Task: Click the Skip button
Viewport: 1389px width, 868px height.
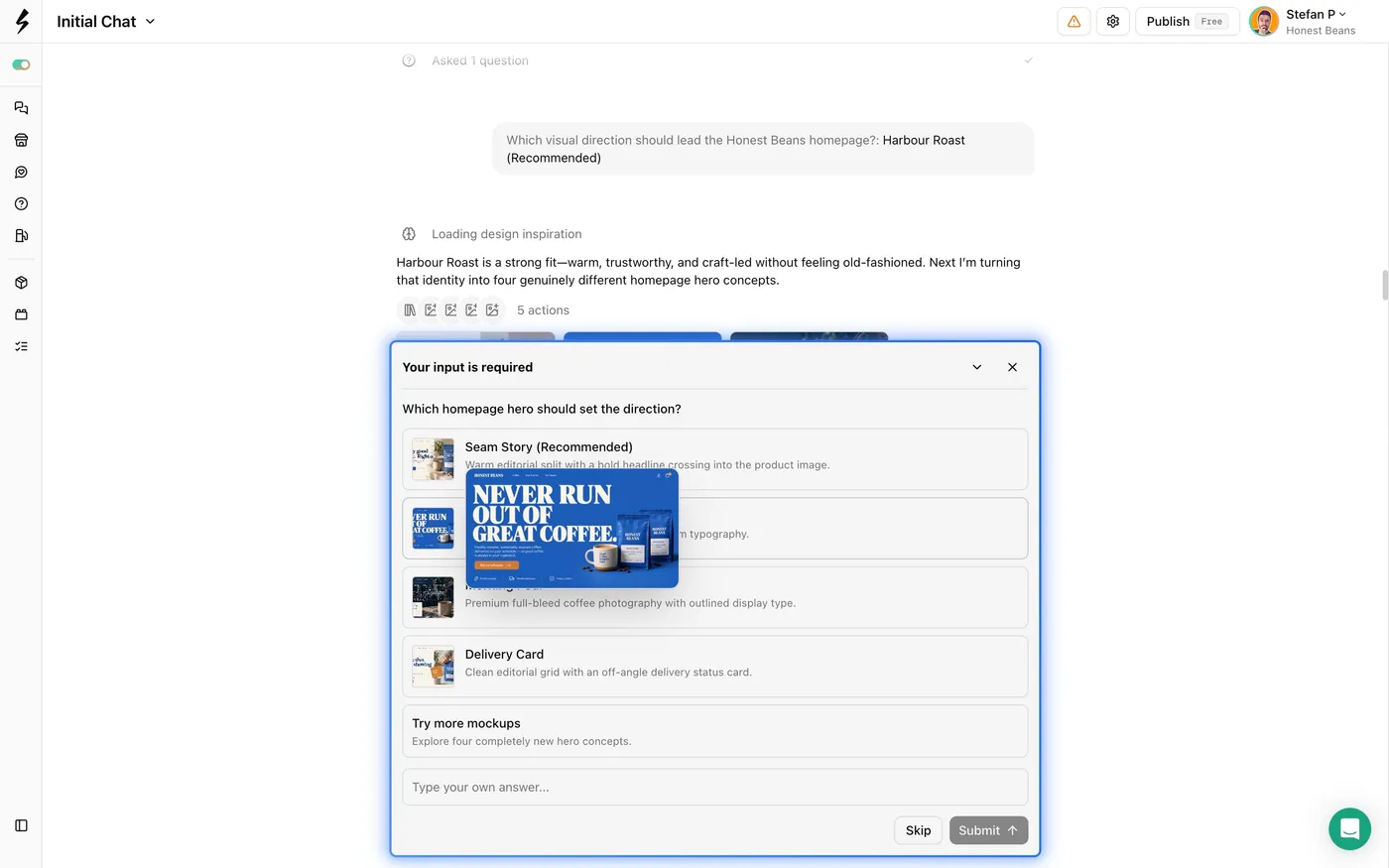Action: [918, 830]
